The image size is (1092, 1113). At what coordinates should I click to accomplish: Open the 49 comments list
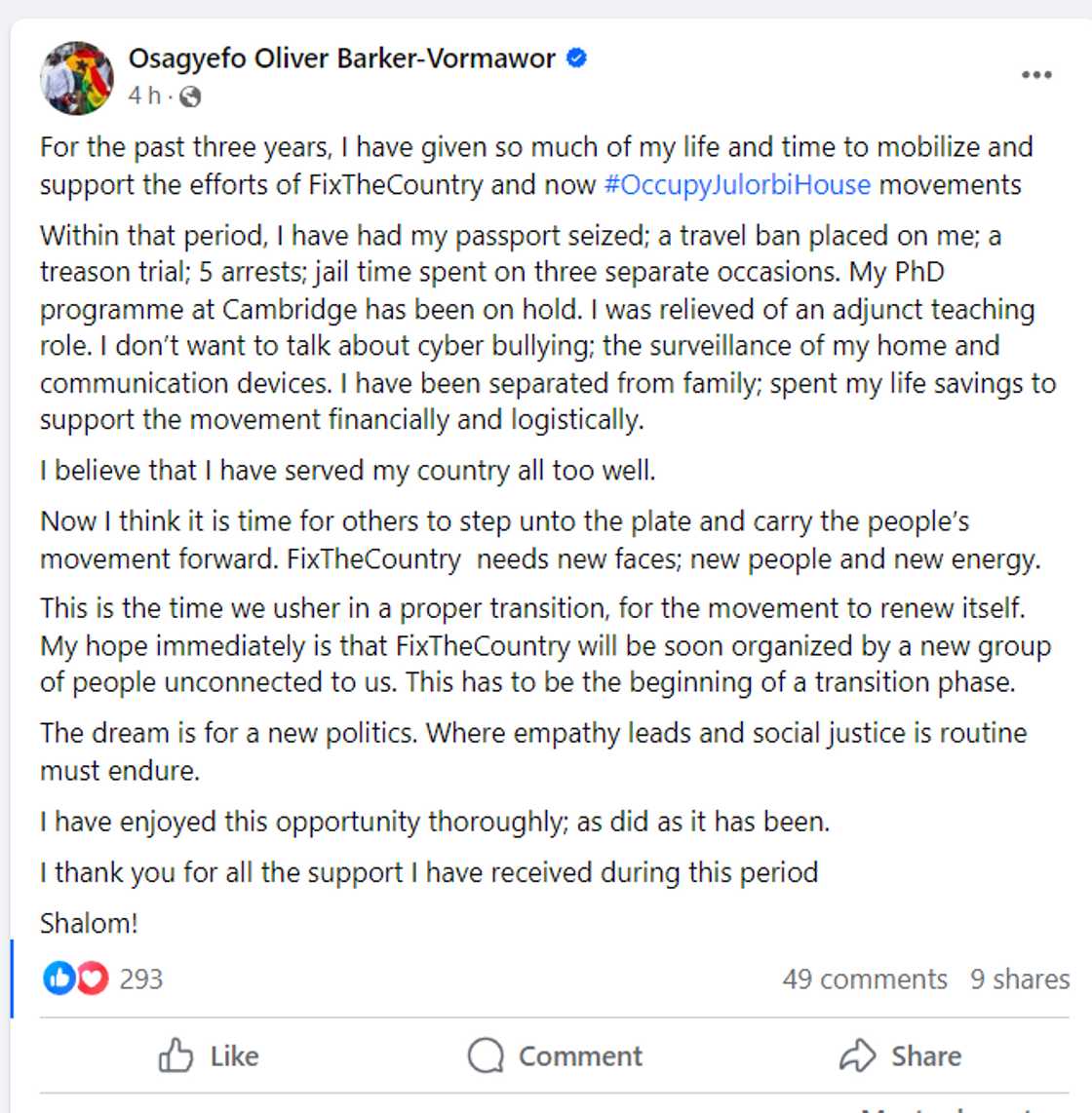[865, 979]
